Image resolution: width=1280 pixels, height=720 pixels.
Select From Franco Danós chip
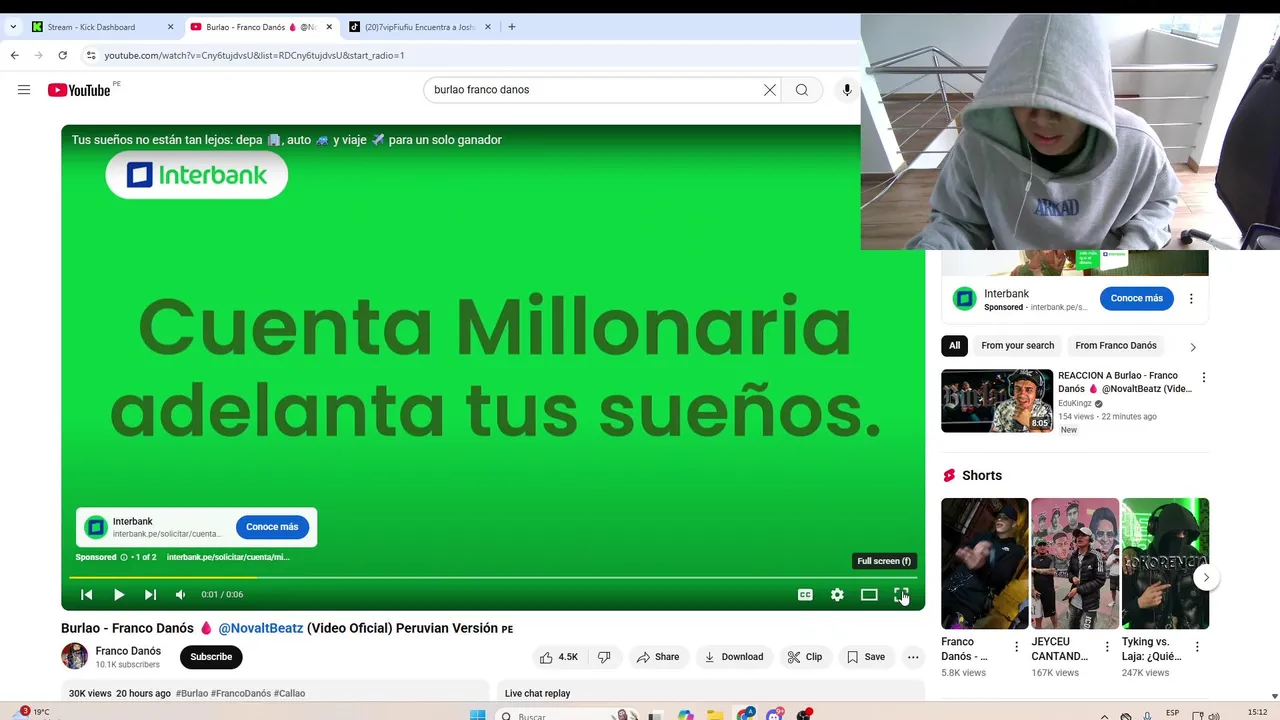[x=1116, y=346]
